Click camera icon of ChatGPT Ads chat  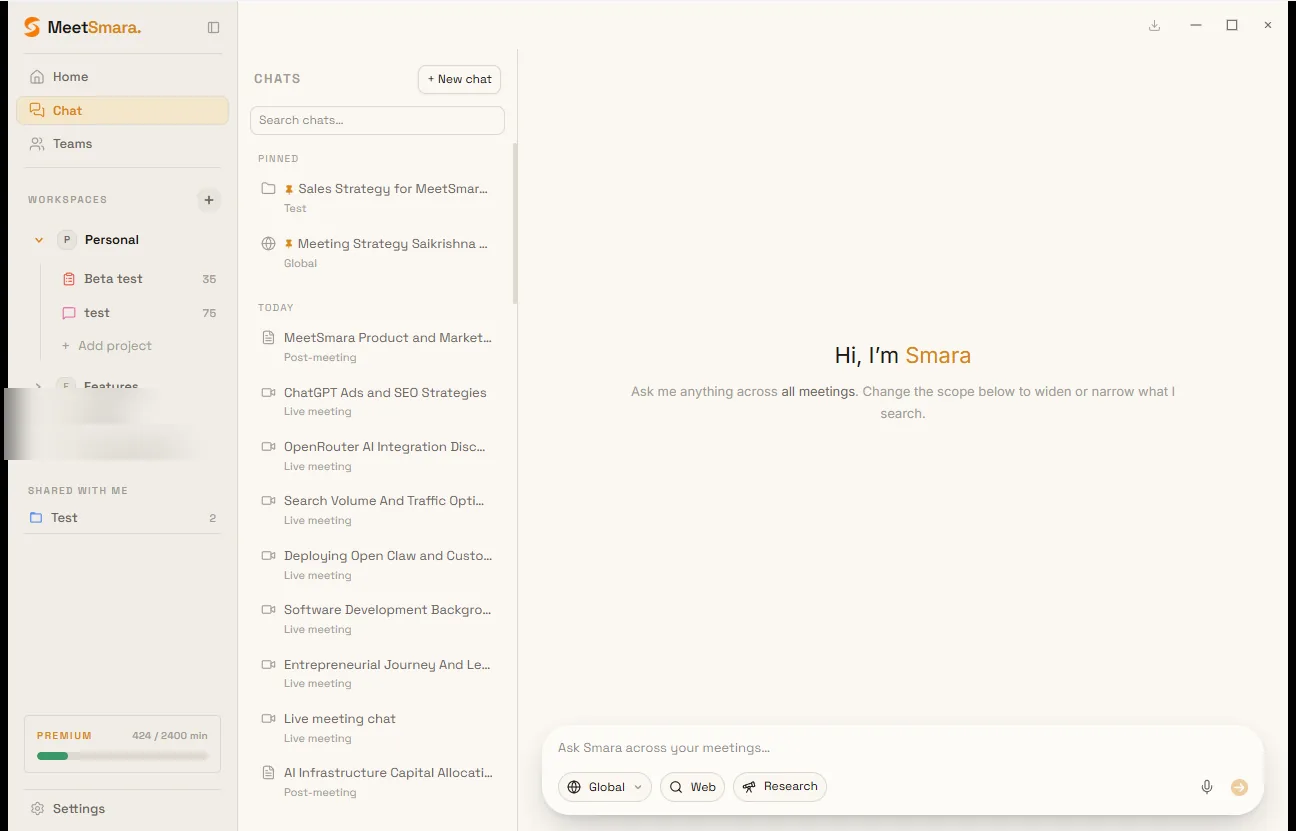click(268, 393)
